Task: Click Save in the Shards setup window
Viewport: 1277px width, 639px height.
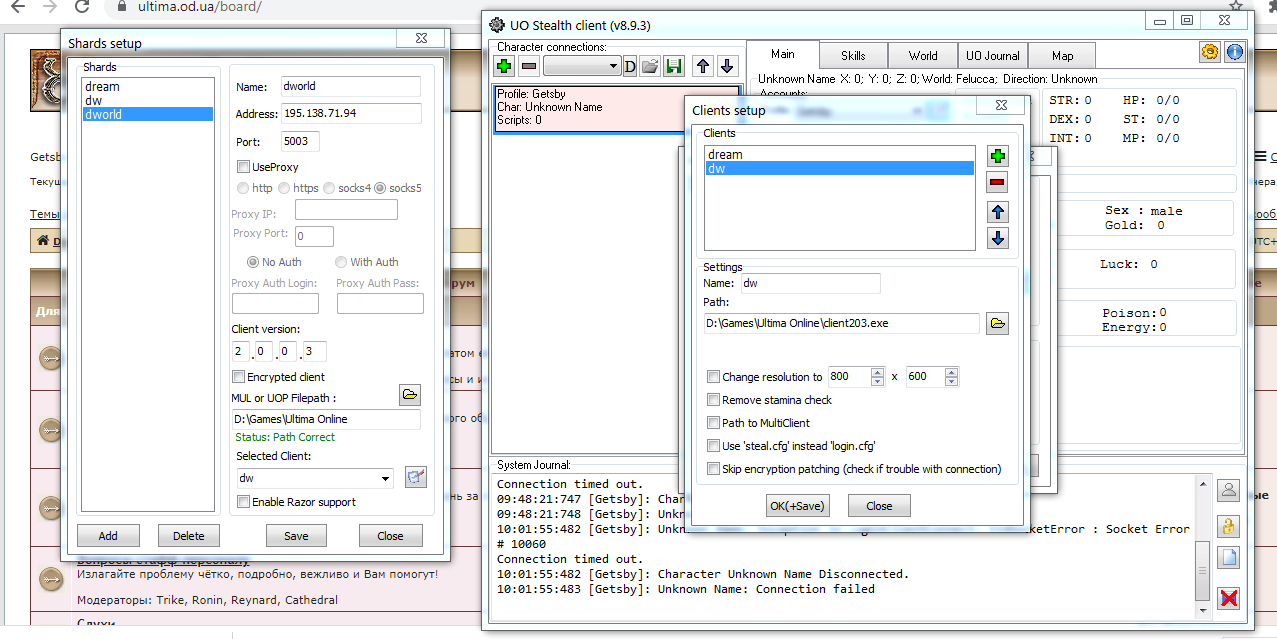Action: pyautogui.click(x=296, y=536)
